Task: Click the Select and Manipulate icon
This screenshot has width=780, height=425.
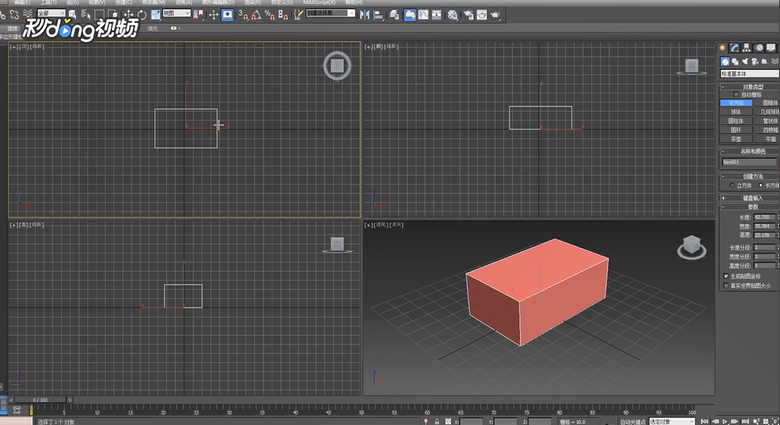Action: (x=213, y=15)
